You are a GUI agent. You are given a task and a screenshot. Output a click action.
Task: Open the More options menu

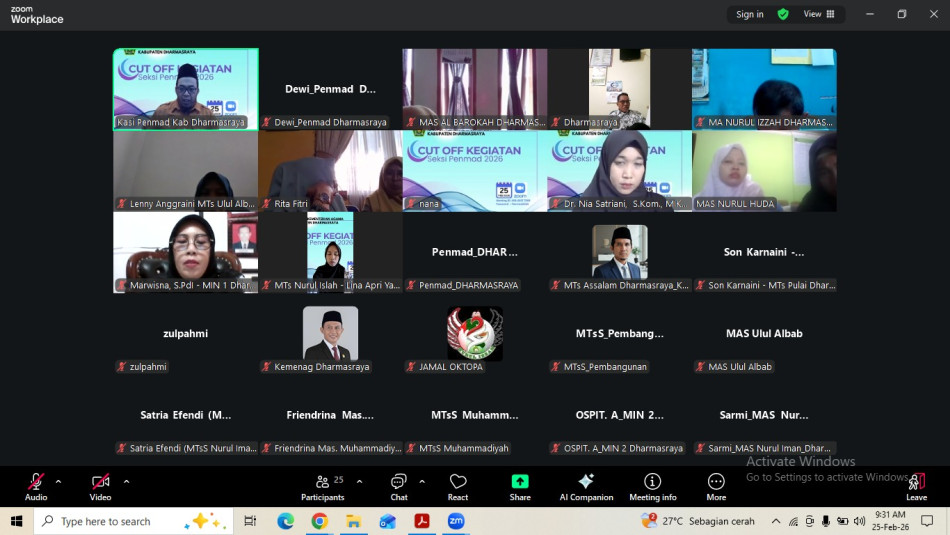(x=716, y=487)
